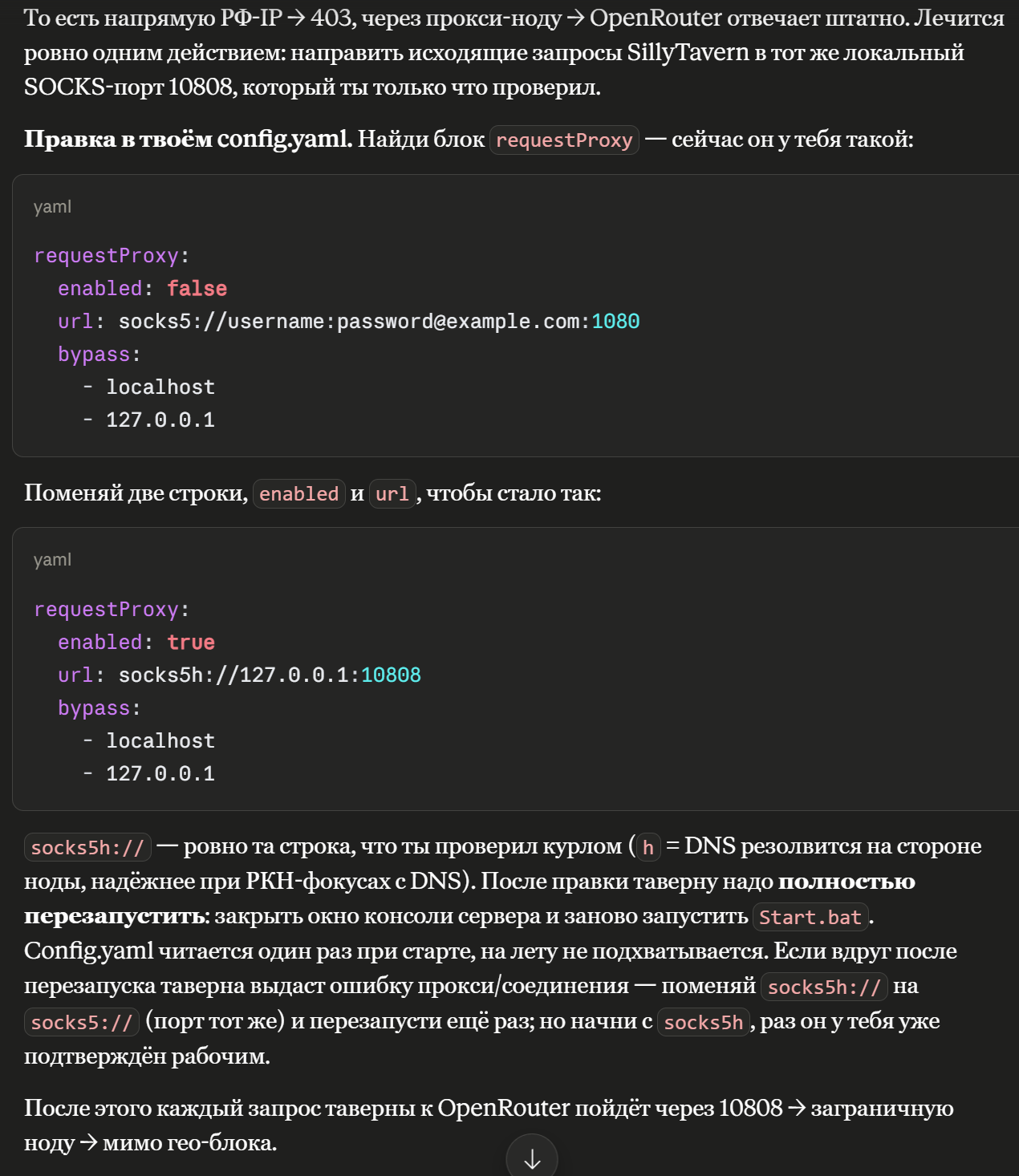Click the value false in the first code block
The height and width of the screenshot is (1176, 1019).
(197, 289)
